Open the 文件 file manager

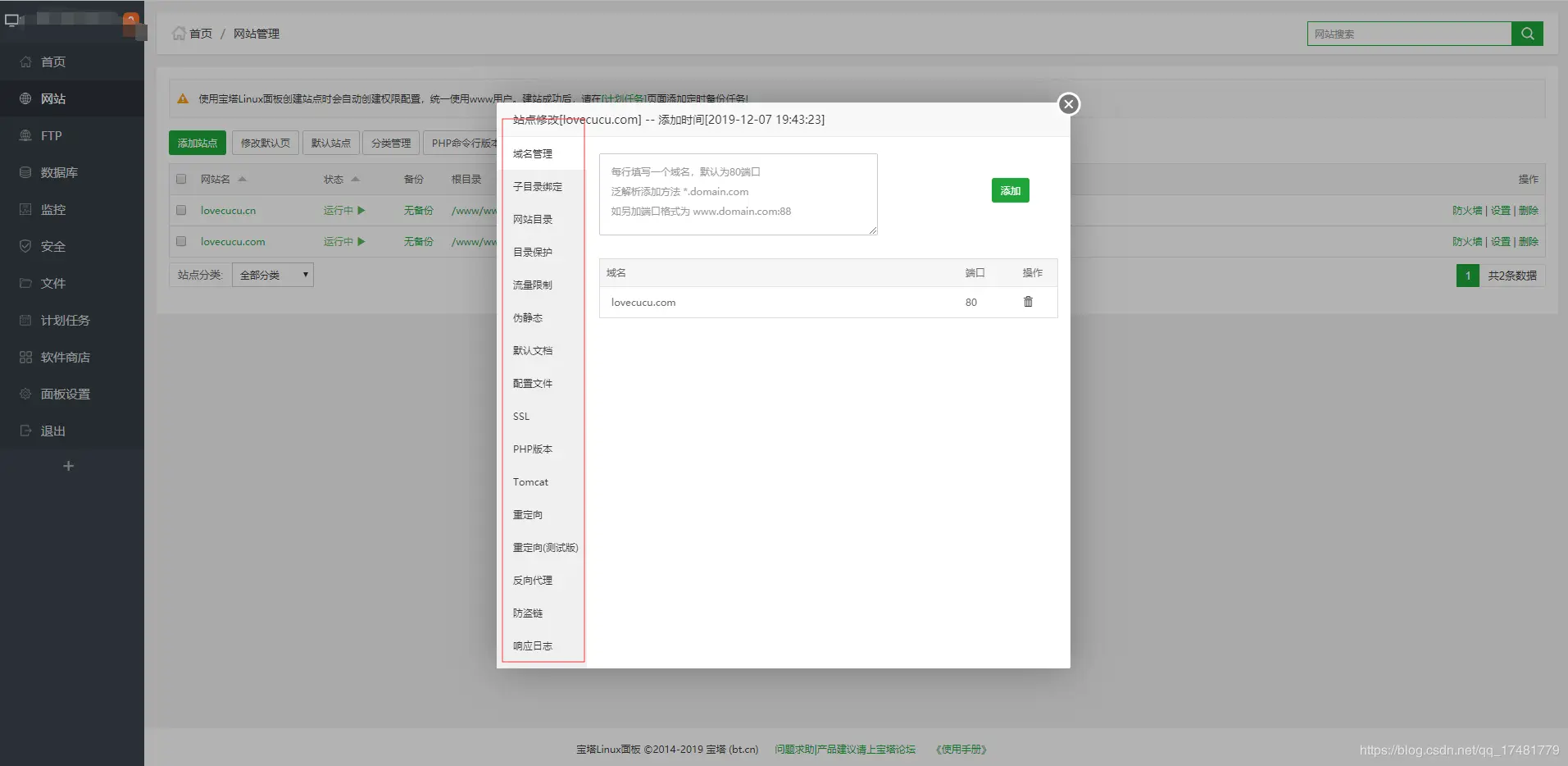point(52,283)
